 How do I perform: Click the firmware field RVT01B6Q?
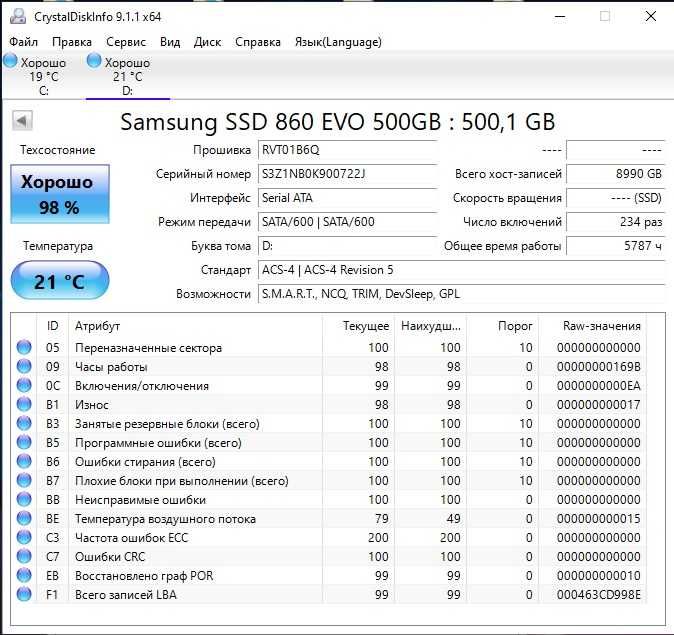coord(348,150)
